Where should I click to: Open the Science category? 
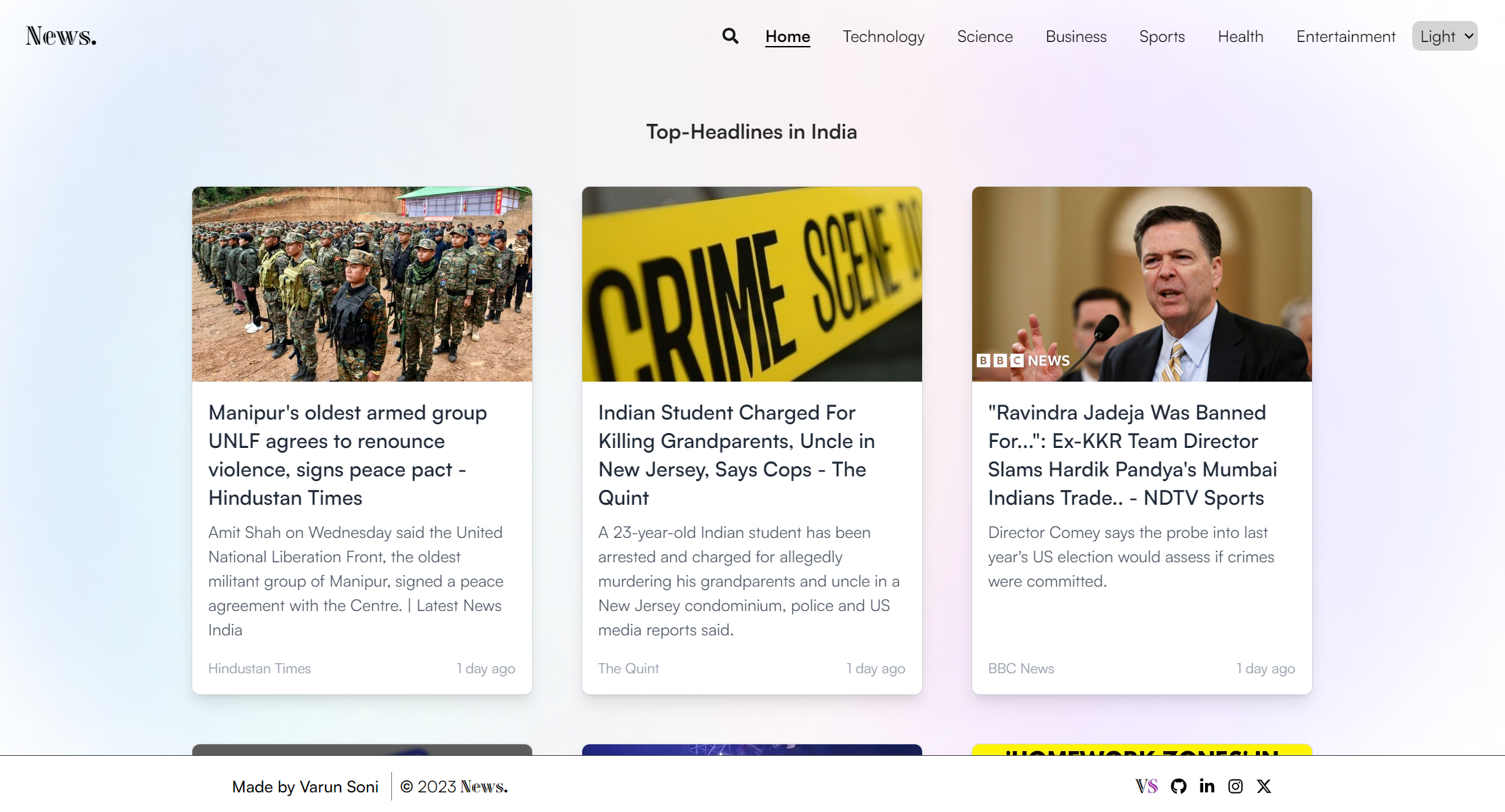click(985, 37)
